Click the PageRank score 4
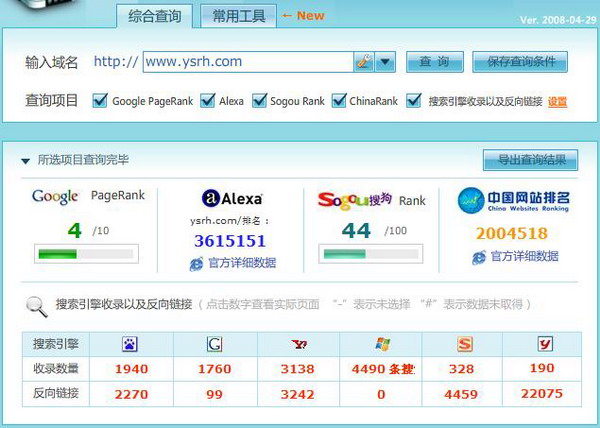This screenshot has width=600, height=428. point(75,231)
